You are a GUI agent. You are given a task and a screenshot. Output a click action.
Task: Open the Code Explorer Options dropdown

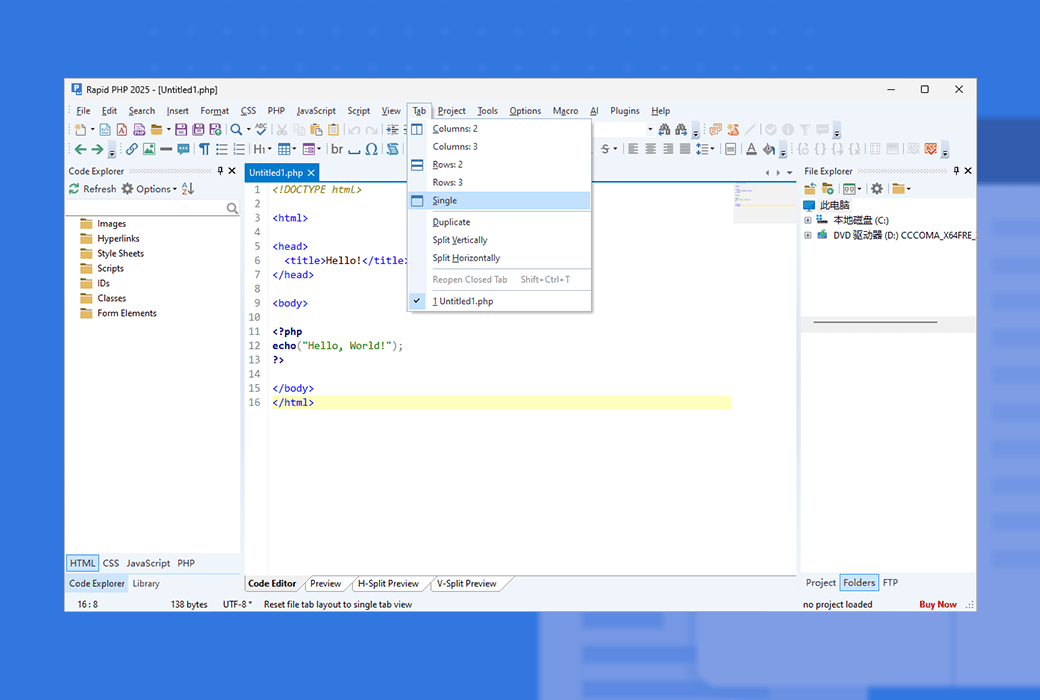pyautogui.click(x=150, y=189)
